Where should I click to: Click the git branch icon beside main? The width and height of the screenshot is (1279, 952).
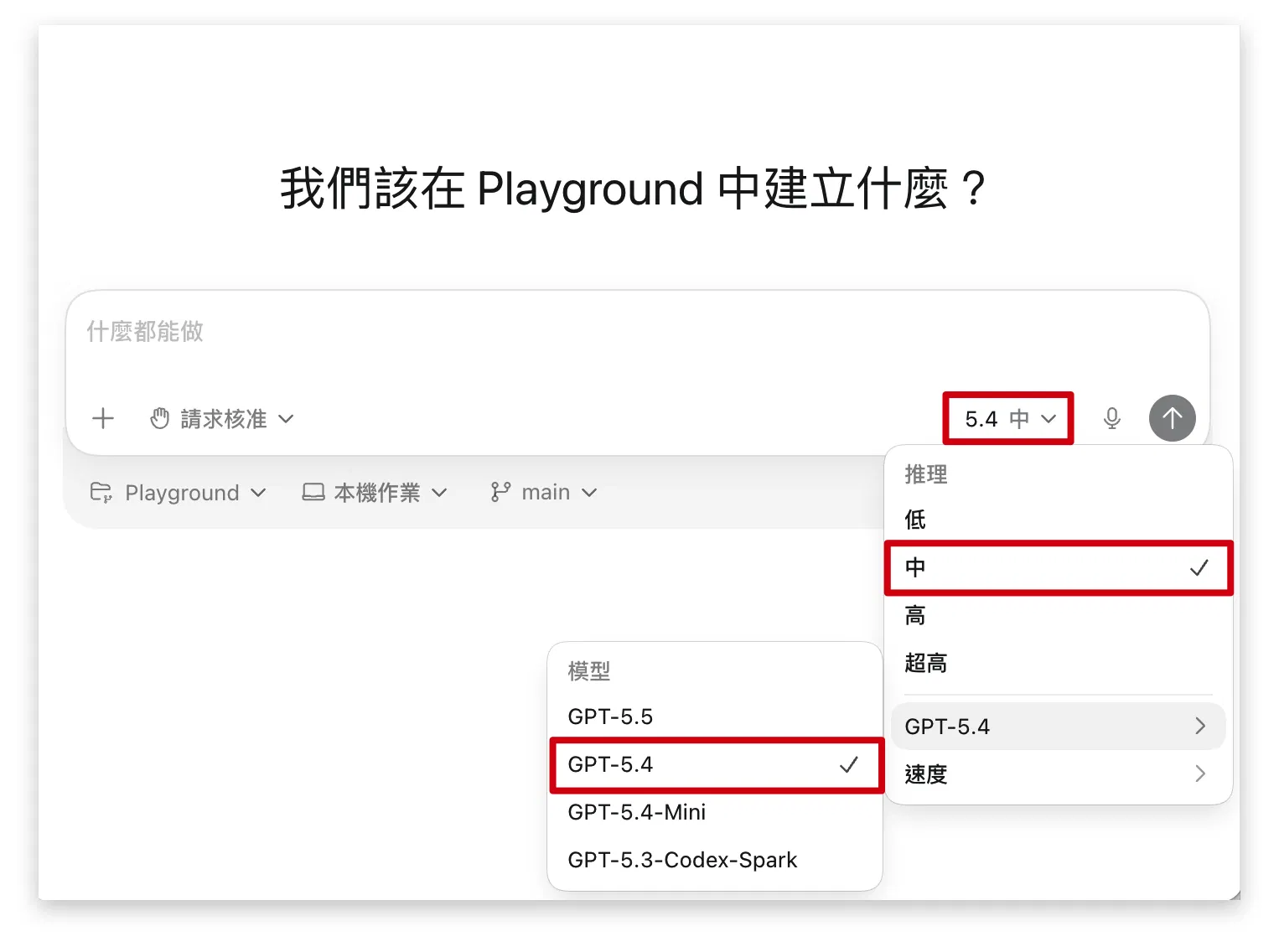tap(500, 492)
